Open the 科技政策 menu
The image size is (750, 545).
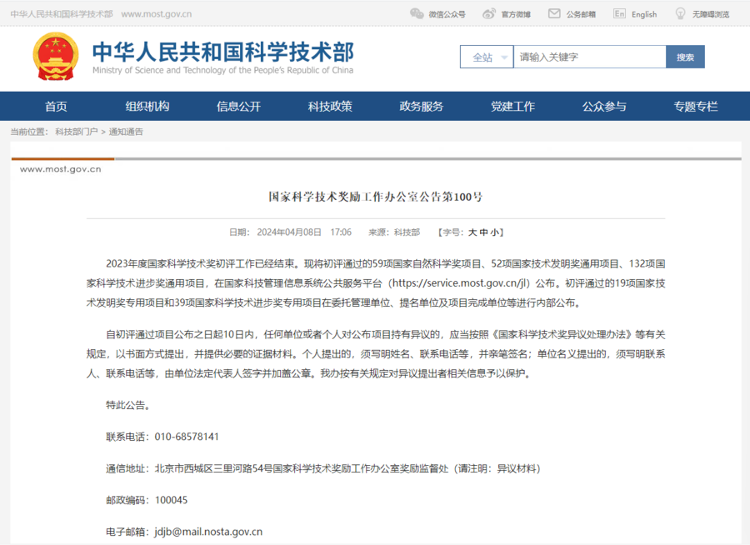point(330,106)
